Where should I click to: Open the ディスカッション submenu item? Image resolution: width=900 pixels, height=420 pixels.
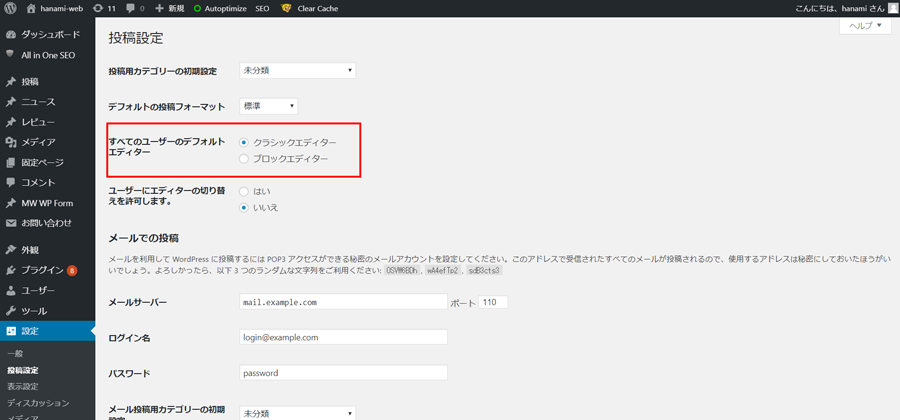(x=38, y=403)
